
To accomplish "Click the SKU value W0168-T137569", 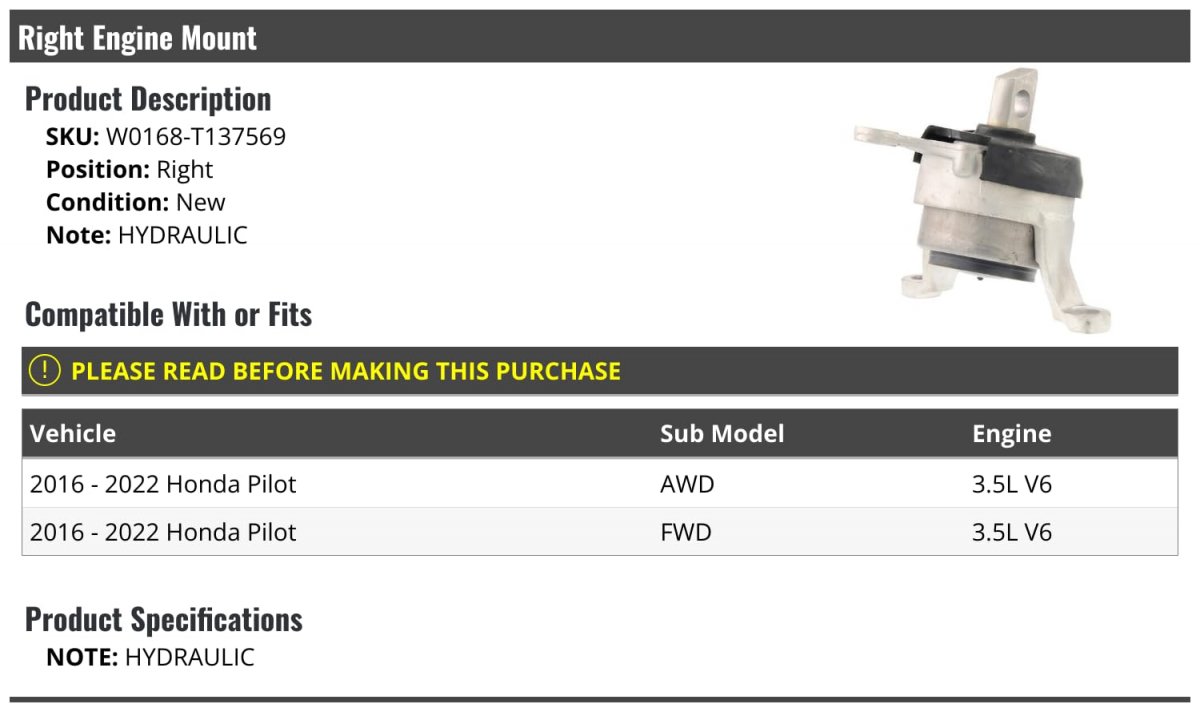I will pos(196,137).
